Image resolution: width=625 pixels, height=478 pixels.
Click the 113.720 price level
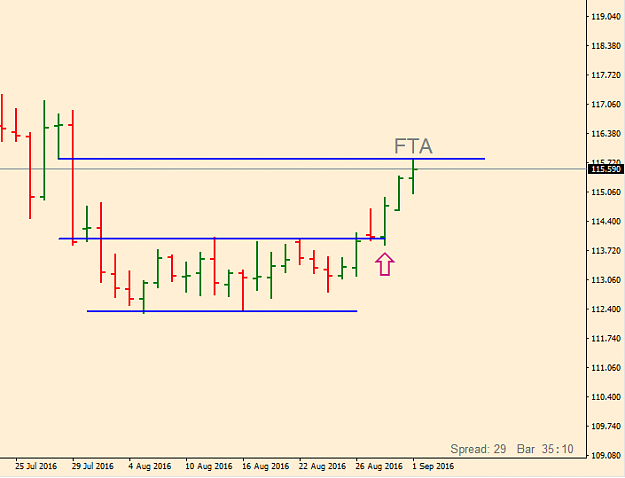tap(606, 250)
